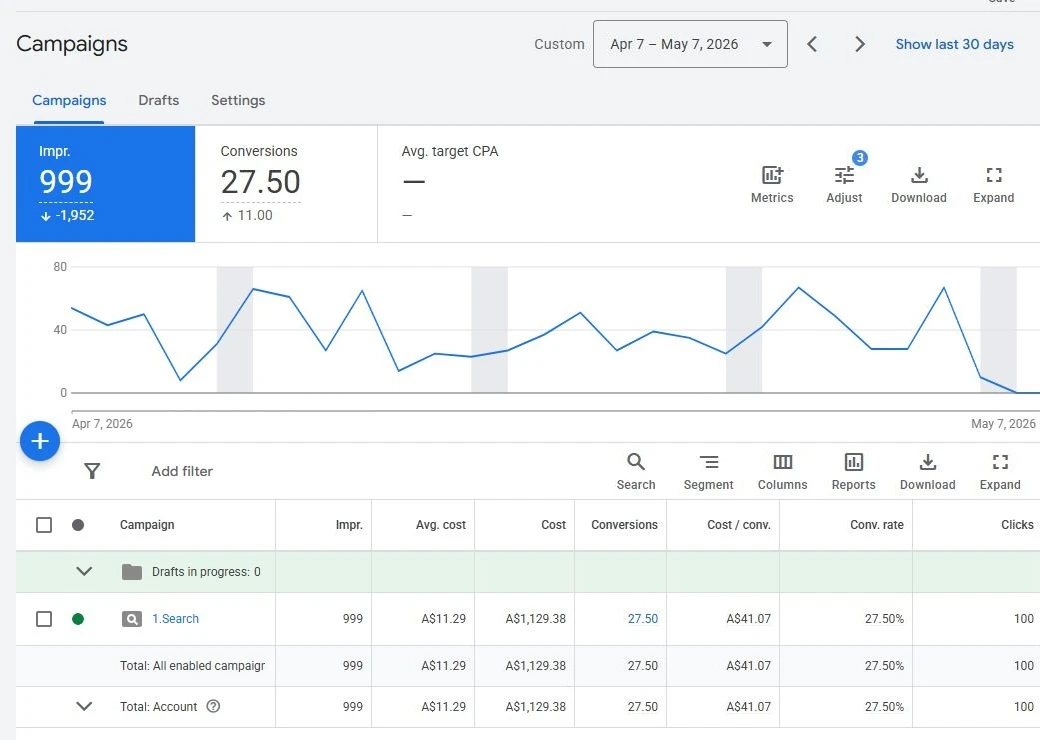This screenshot has width=1040, height=740.
Task: Sort by the Conversions column header
Action: pos(624,525)
